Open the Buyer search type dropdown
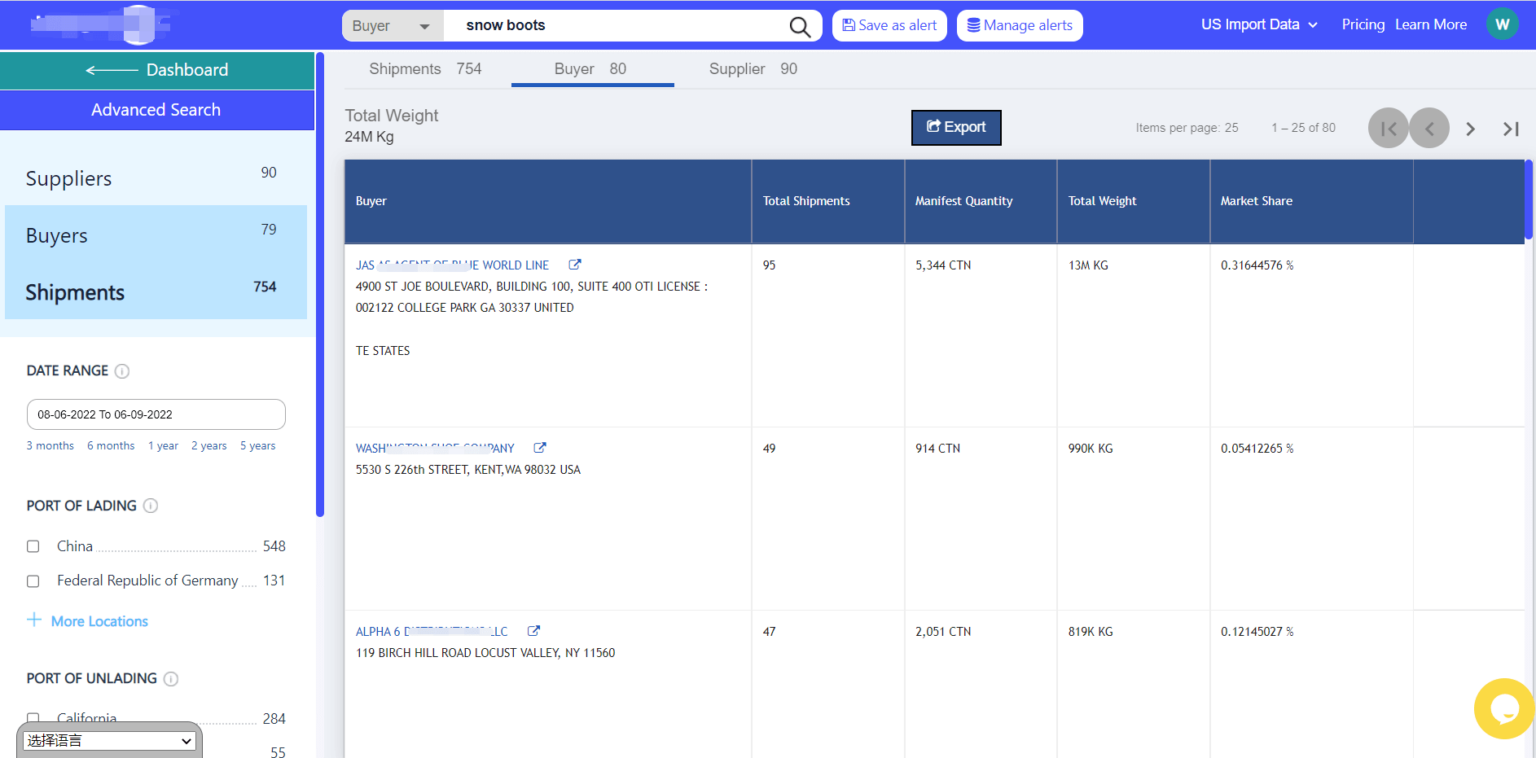 pyautogui.click(x=392, y=26)
